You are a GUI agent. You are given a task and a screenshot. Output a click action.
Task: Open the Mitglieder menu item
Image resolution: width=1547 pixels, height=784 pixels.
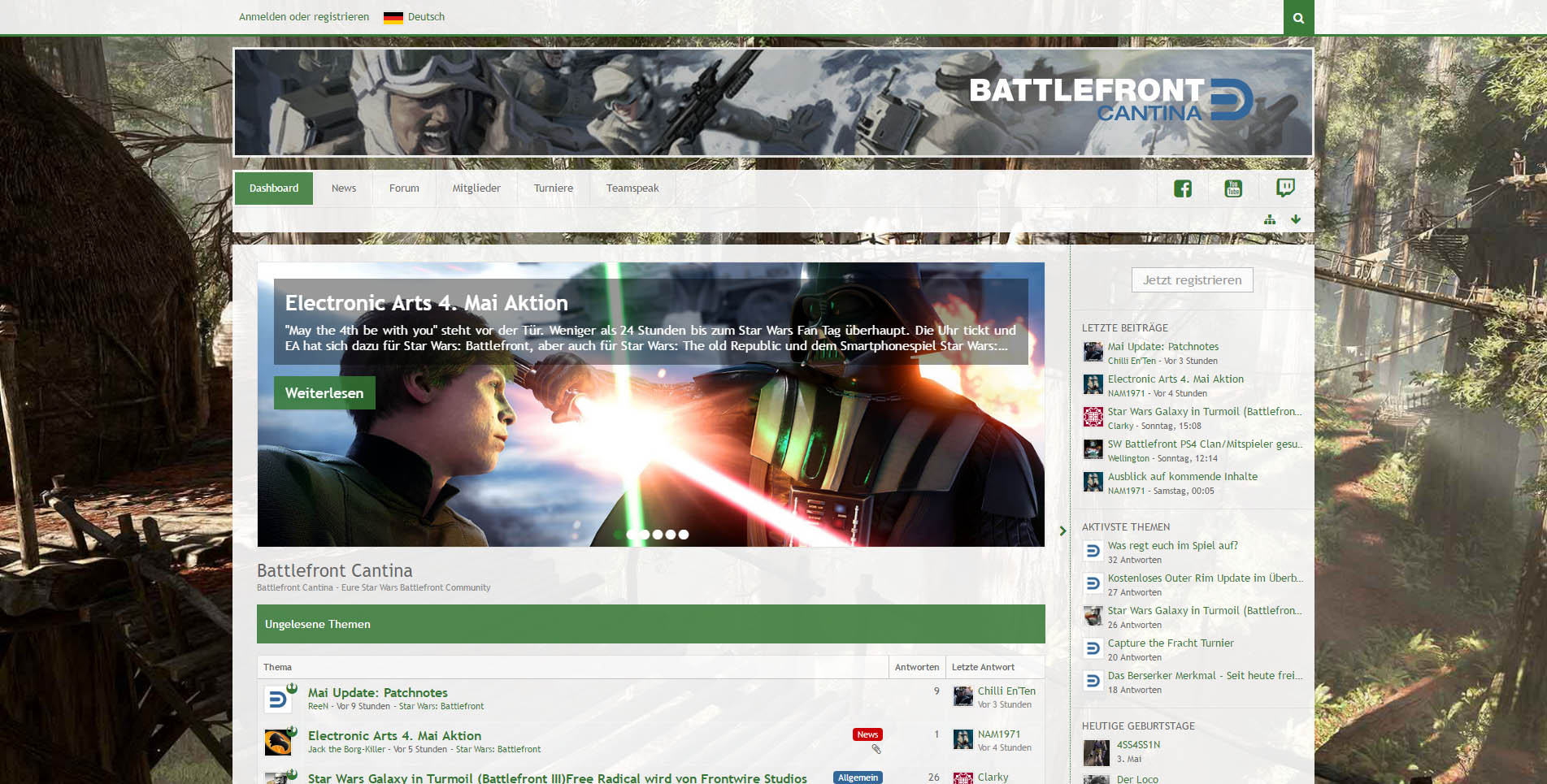click(x=476, y=188)
